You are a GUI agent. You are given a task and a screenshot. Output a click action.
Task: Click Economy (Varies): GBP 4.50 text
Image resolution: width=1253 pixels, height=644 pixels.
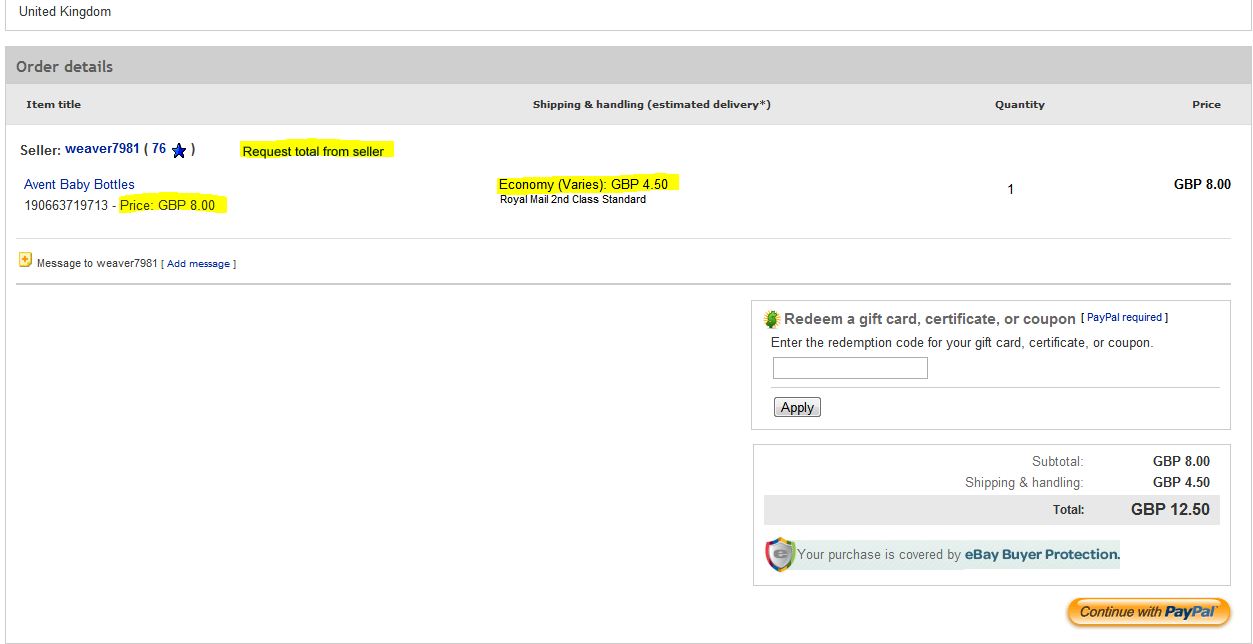click(x=583, y=184)
